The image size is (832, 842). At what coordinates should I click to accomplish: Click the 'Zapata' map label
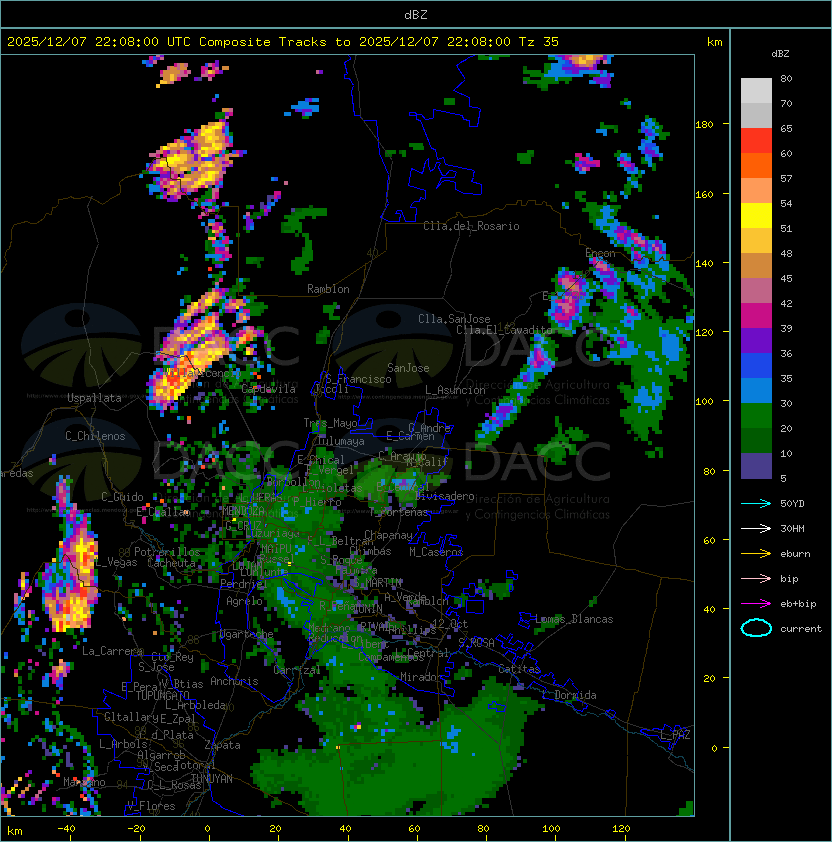(222, 745)
